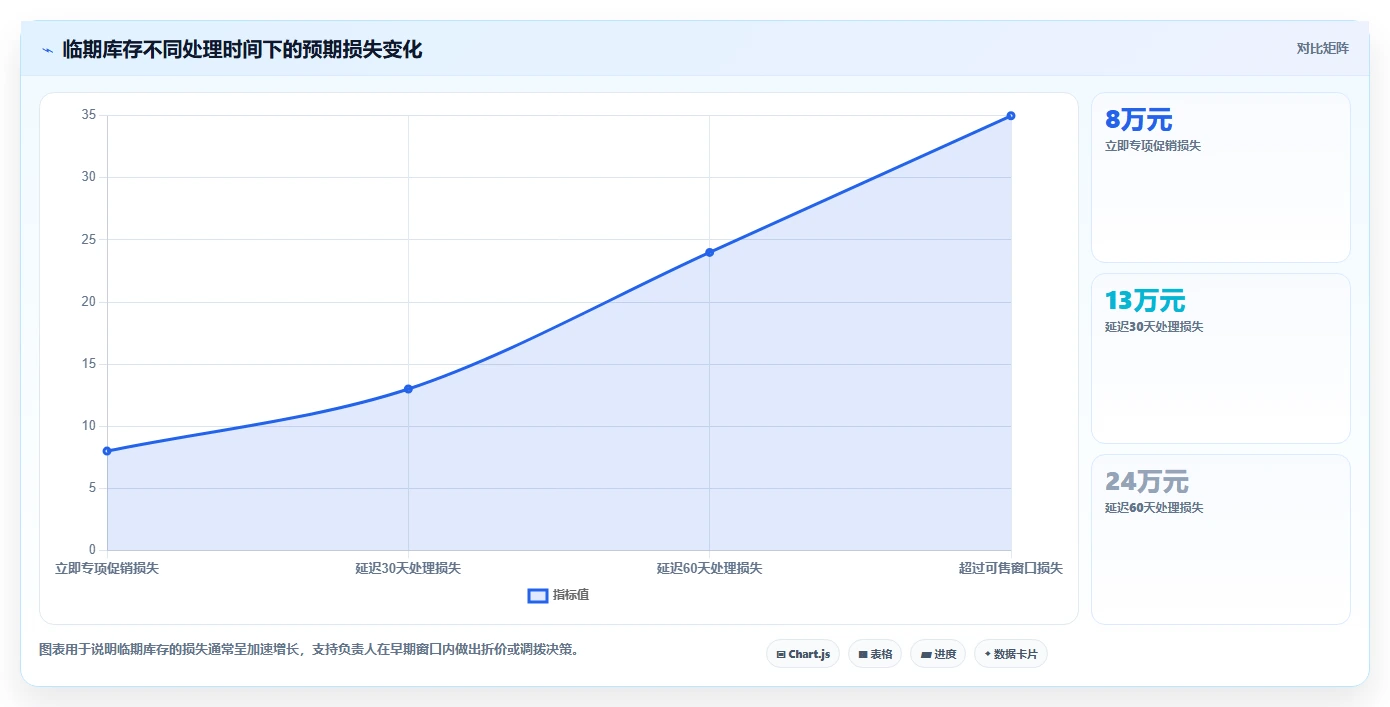Click the 8万元 value card
Image resolution: width=1390 pixels, height=707 pixels.
[x=1221, y=178]
